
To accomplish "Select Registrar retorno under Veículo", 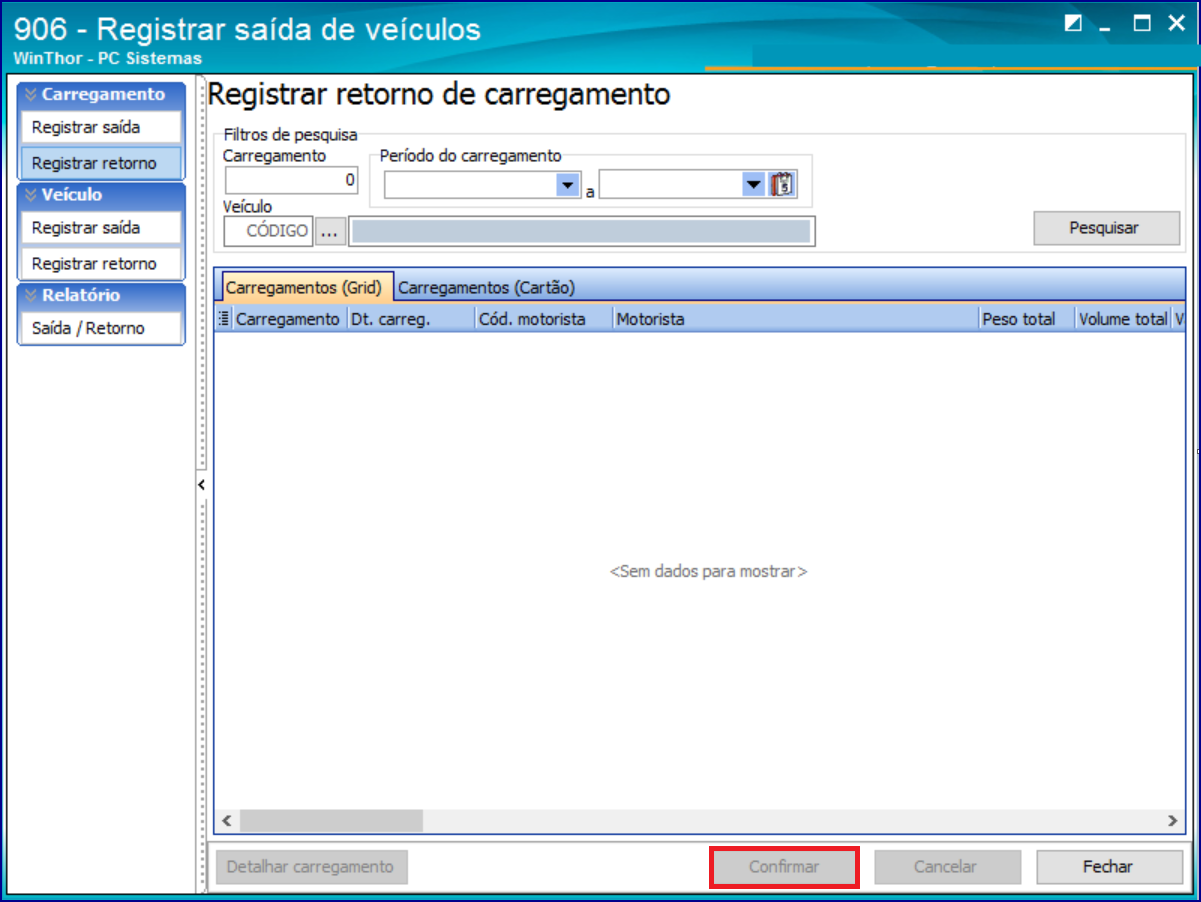I will (x=101, y=264).
